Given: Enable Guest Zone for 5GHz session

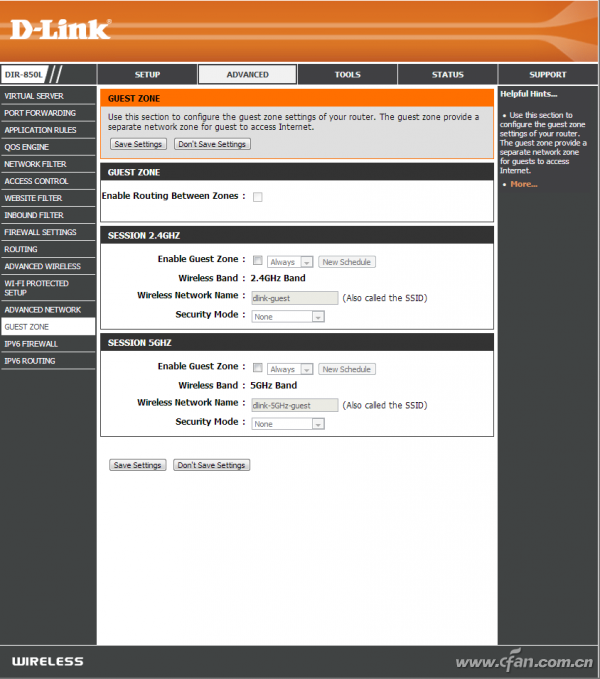Looking at the screenshot, I should pyautogui.click(x=258, y=368).
